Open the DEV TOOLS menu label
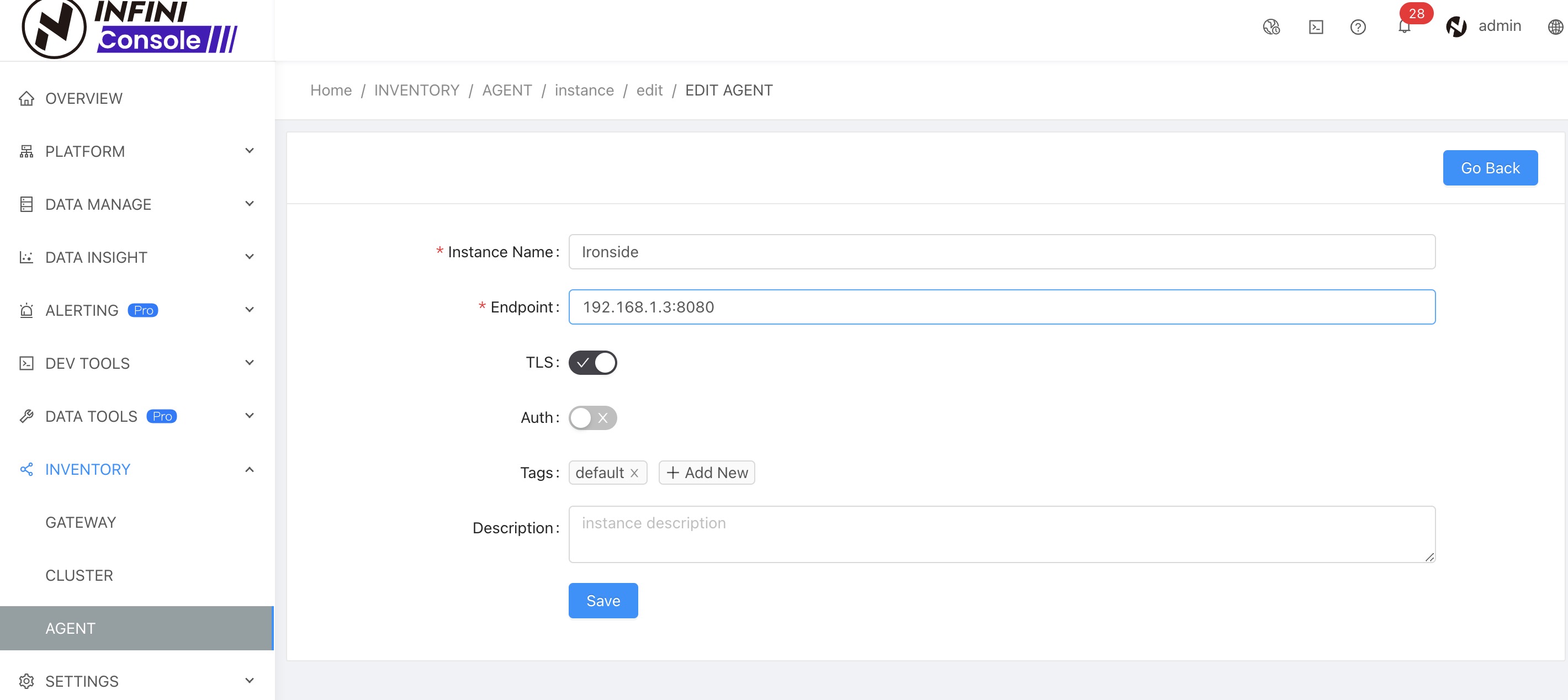 click(88, 363)
